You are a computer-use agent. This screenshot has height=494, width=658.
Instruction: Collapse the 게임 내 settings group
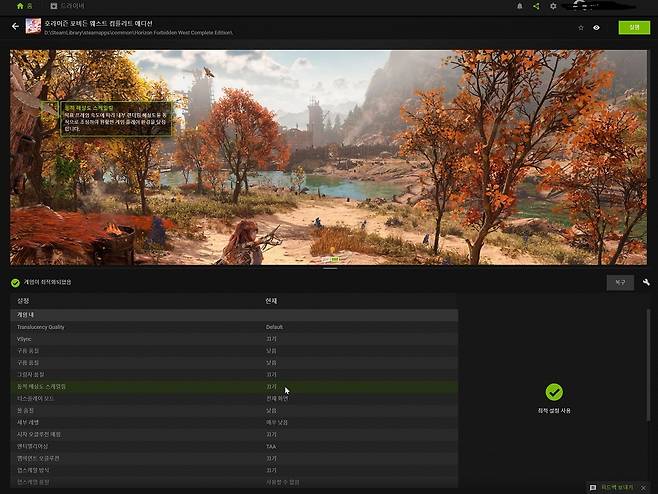(234, 315)
